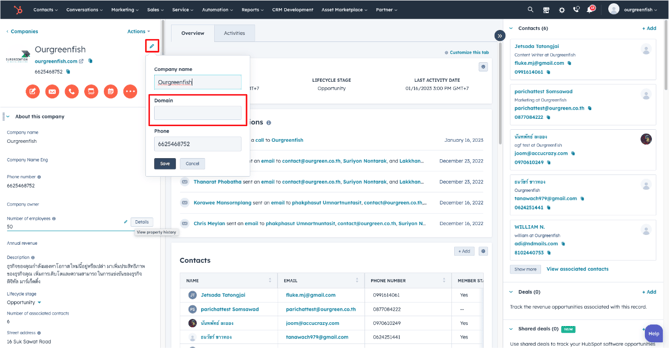This screenshot has width=670, height=362.
Task: Click + Add button above Contacts table
Action: tap(464, 251)
